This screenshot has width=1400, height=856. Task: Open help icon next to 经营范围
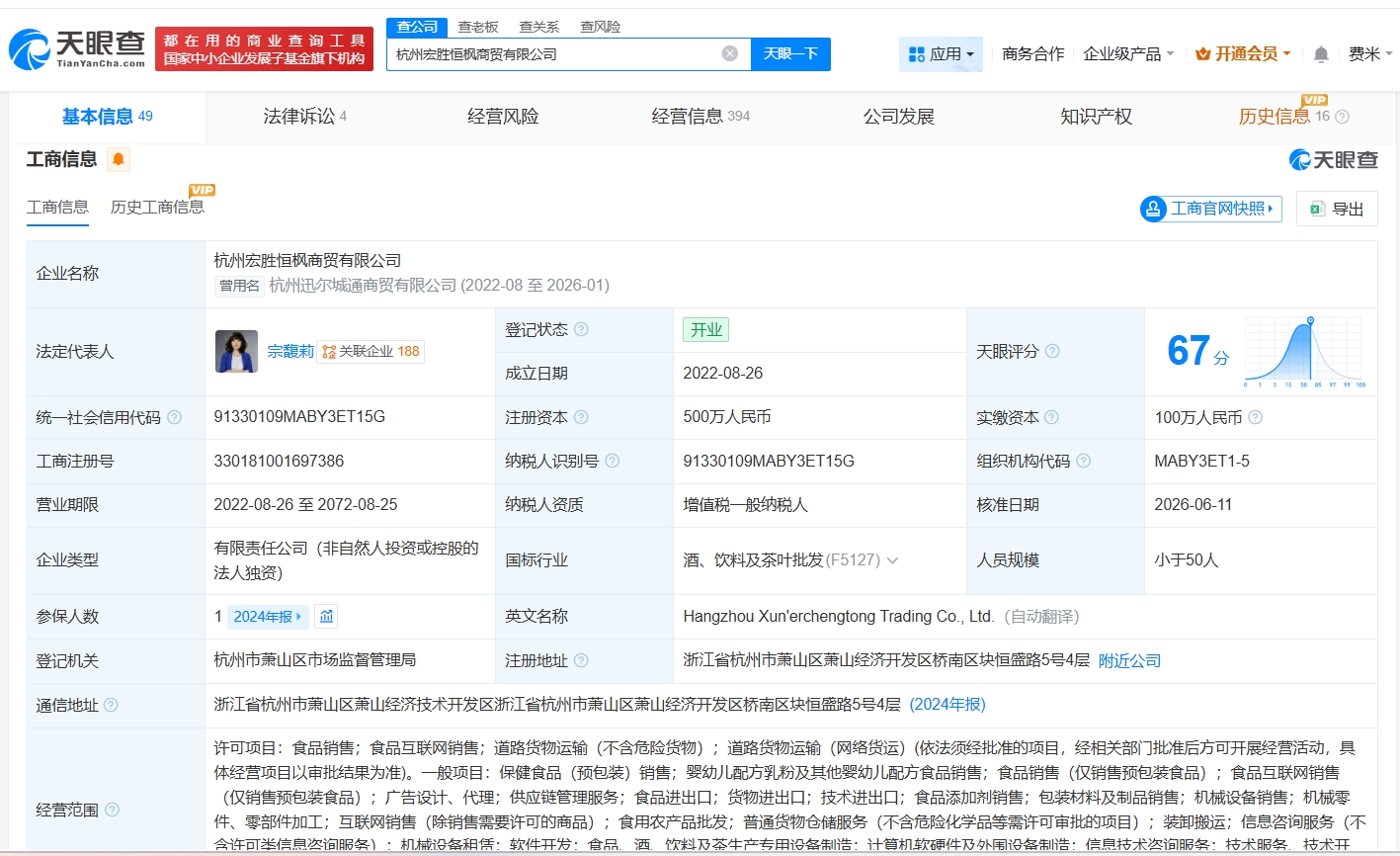(112, 810)
